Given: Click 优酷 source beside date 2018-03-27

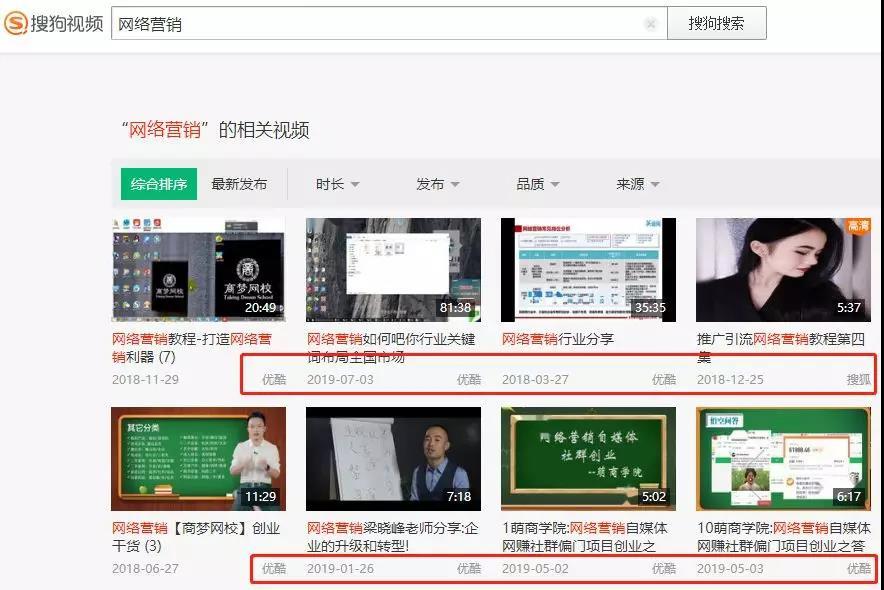Looking at the screenshot, I should (x=664, y=380).
